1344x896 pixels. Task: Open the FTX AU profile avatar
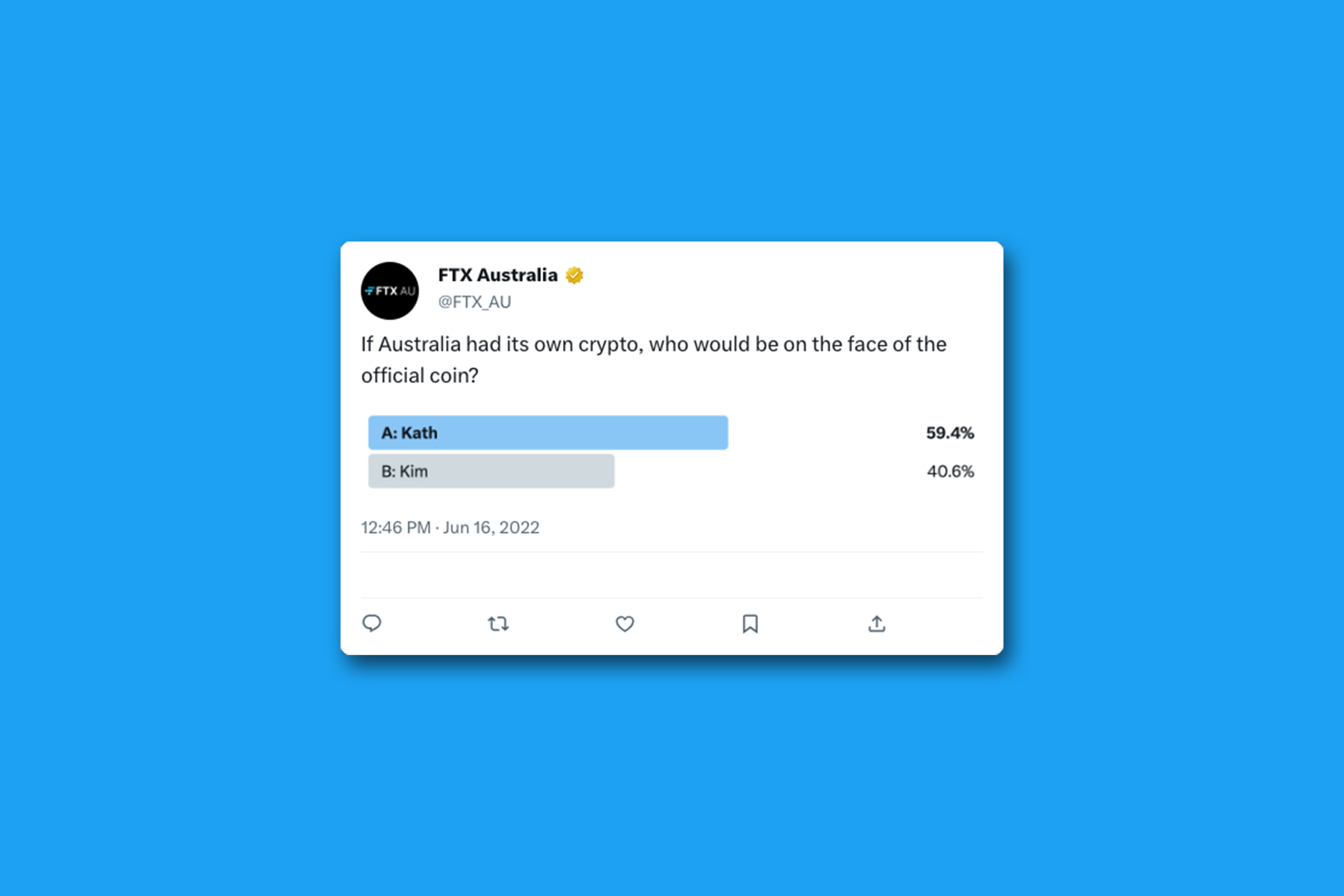pos(390,291)
